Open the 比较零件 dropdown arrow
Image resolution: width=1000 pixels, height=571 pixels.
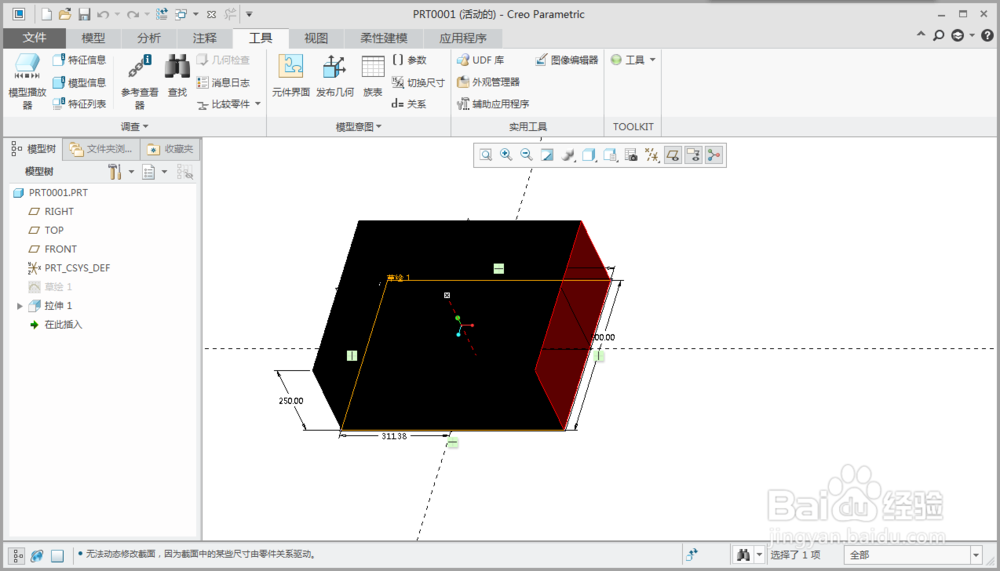click(258, 103)
